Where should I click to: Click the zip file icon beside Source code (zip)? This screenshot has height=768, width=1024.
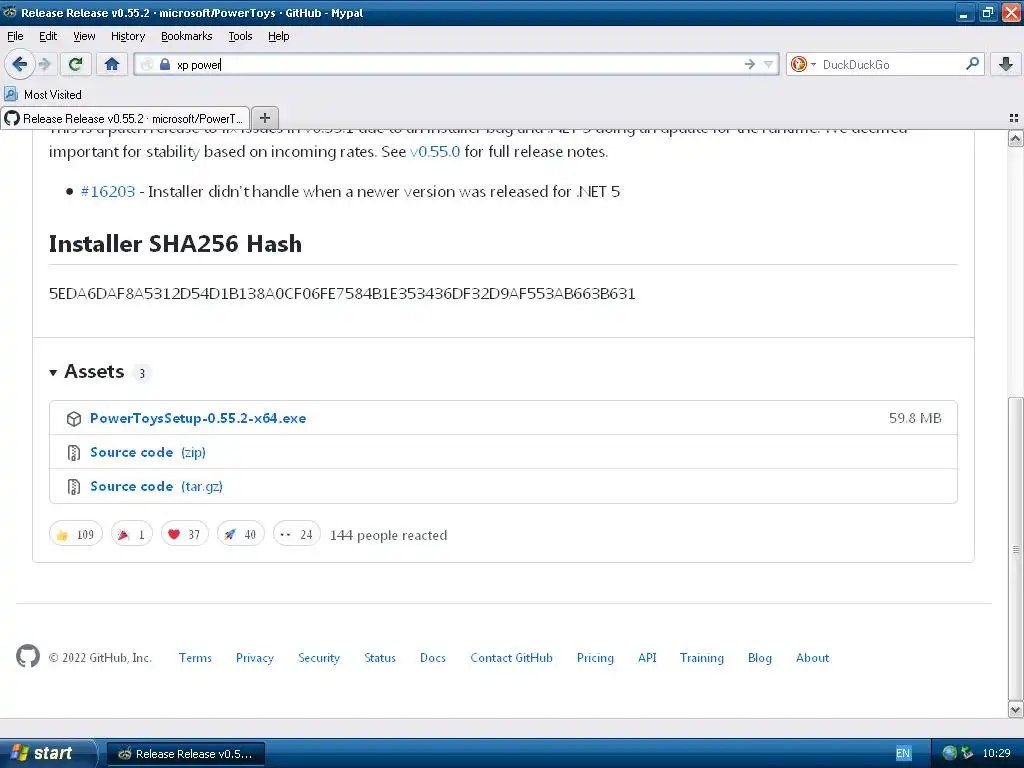pos(74,453)
